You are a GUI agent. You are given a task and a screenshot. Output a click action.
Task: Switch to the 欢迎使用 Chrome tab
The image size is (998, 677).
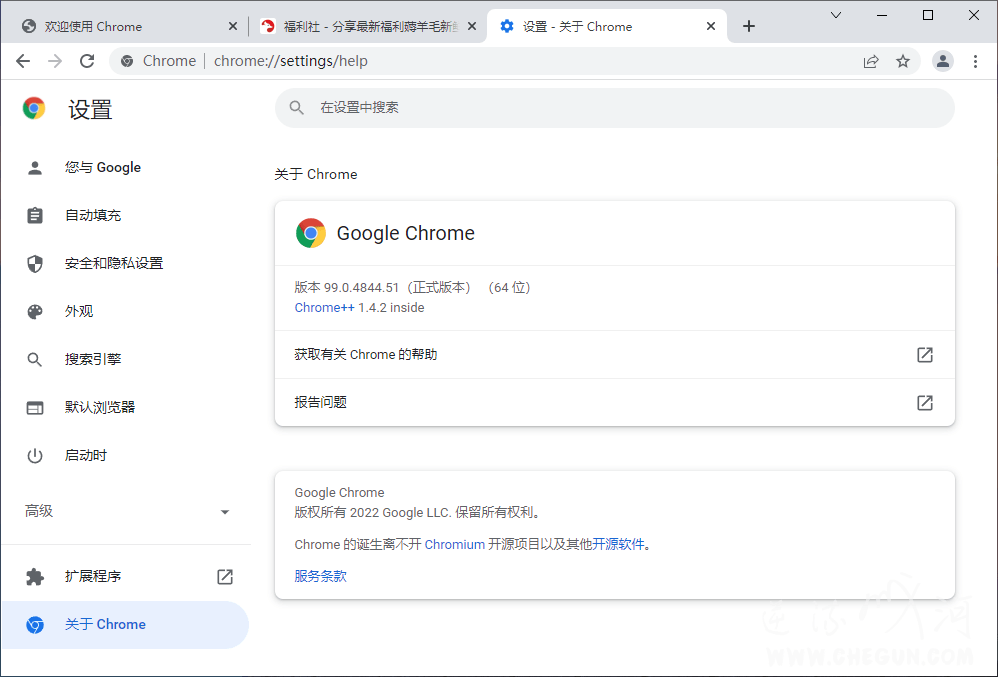click(x=128, y=26)
